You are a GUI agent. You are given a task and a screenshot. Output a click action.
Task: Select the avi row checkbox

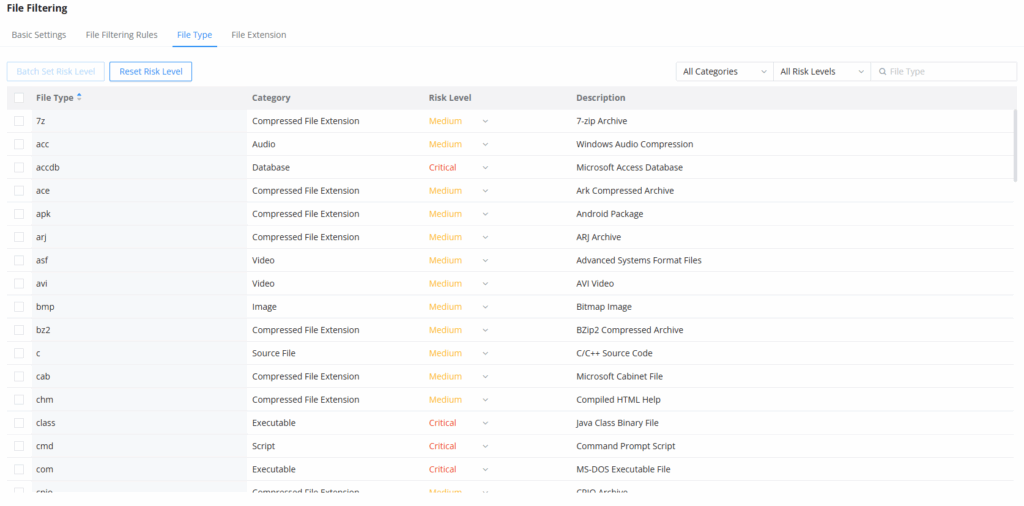(19, 283)
